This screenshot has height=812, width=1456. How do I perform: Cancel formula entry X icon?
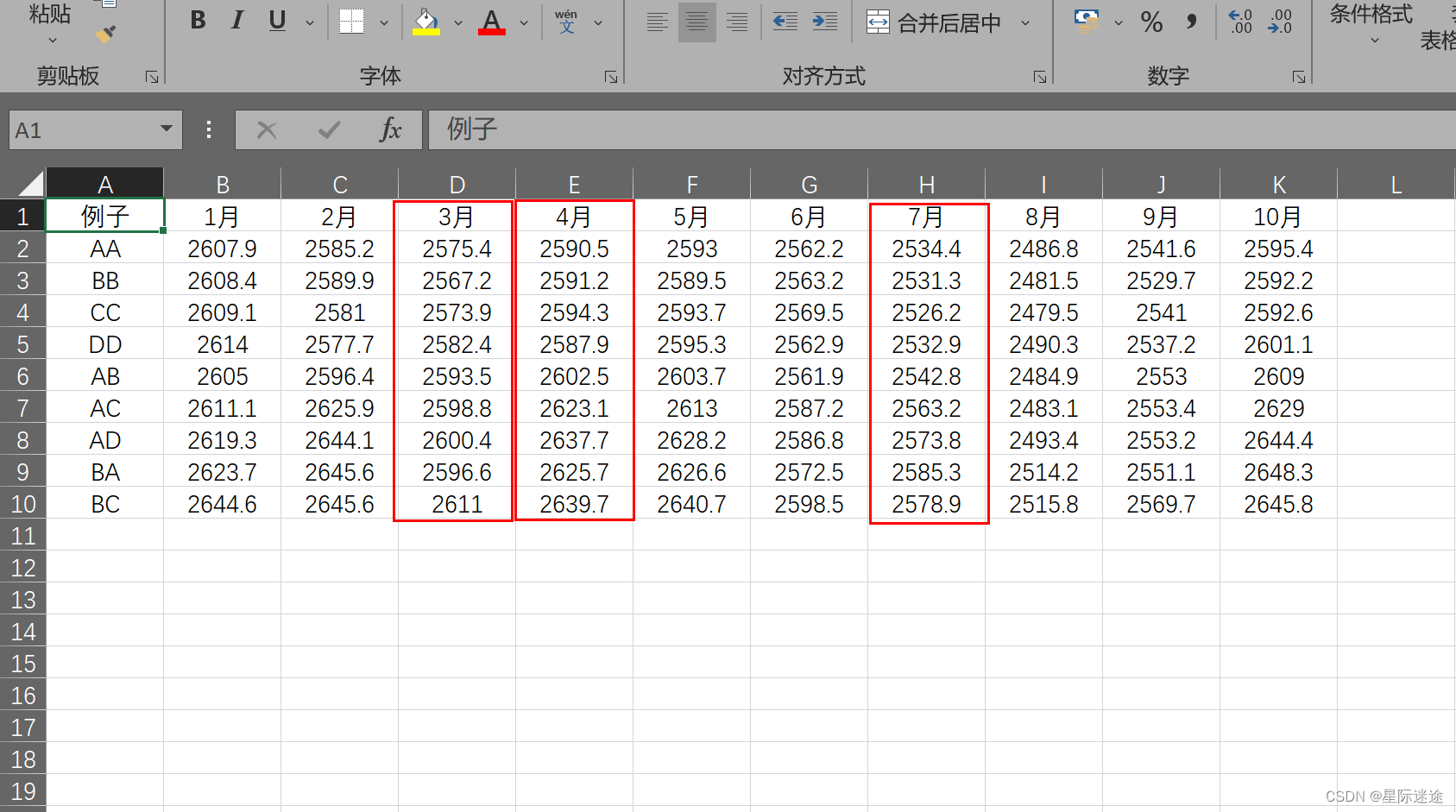pyautogui.click(x=267, y=130)
